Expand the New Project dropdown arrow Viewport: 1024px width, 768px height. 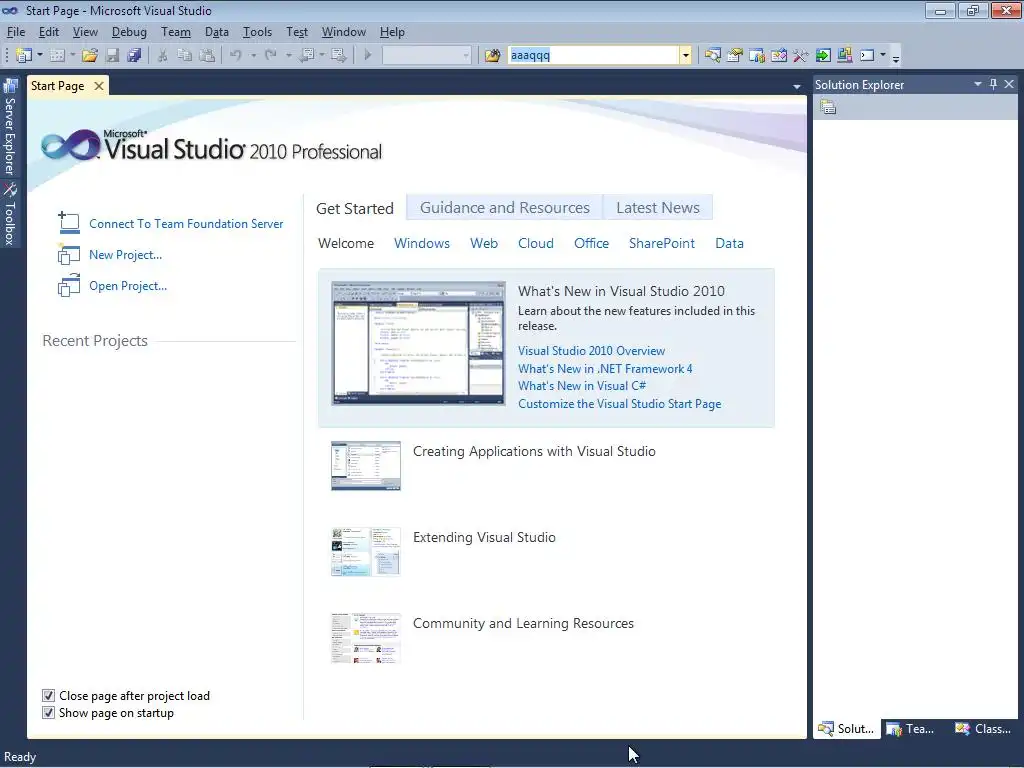pyautogui.click(x=40, y=56)
